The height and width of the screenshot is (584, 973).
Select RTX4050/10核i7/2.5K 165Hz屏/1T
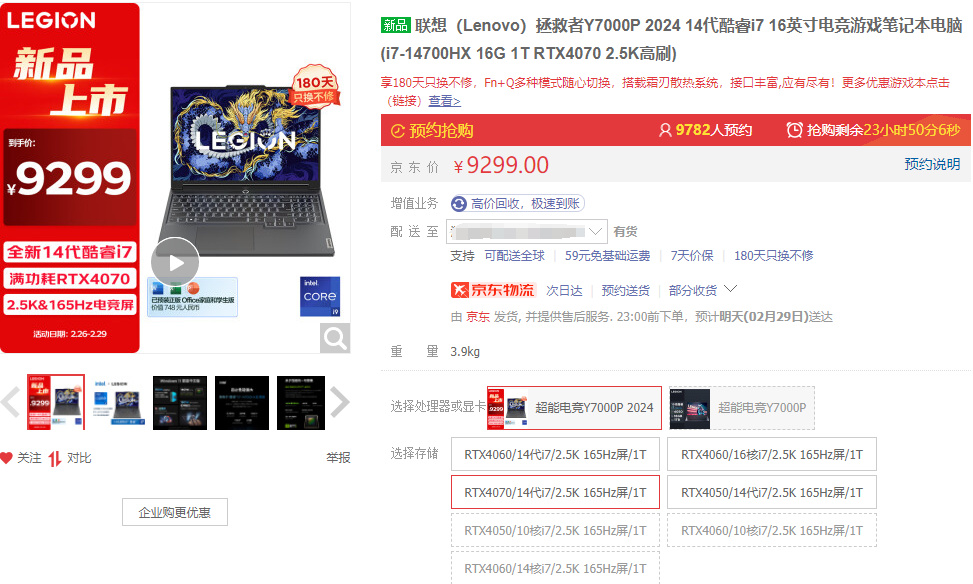pyautogui.click(x=555, y=531)
